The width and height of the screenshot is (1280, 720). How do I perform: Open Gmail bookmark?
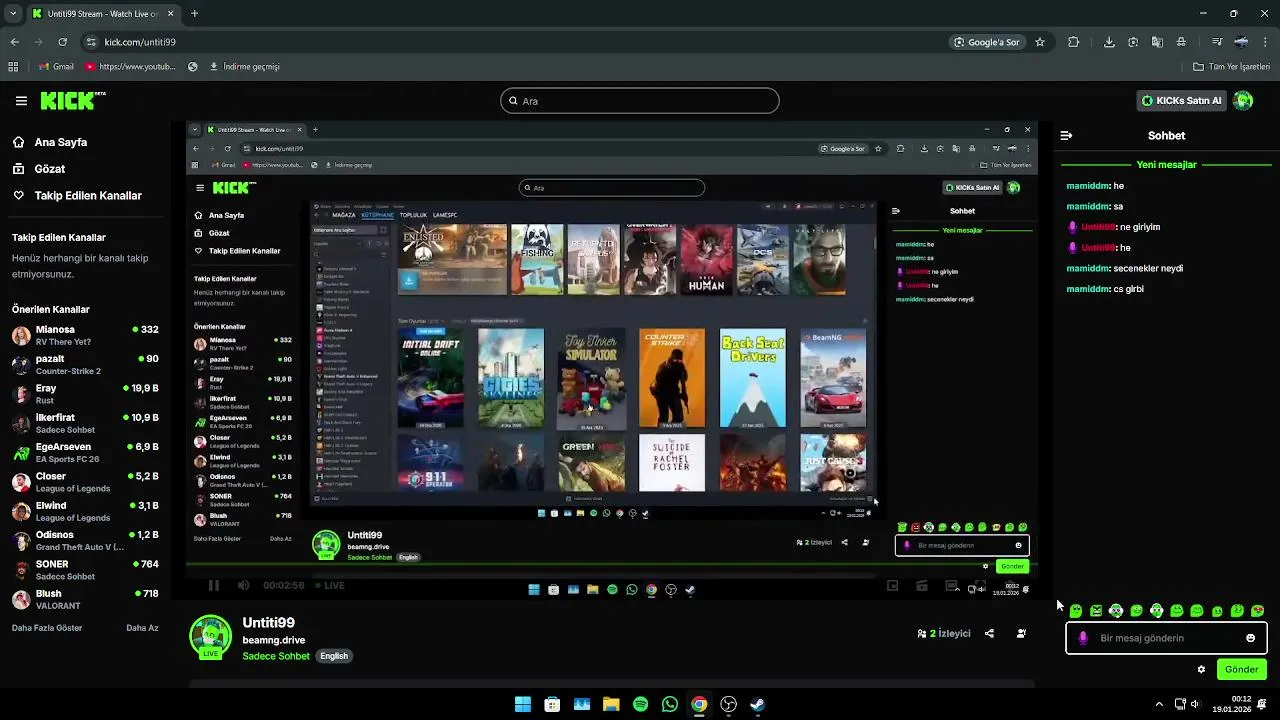tap(56, 67)
